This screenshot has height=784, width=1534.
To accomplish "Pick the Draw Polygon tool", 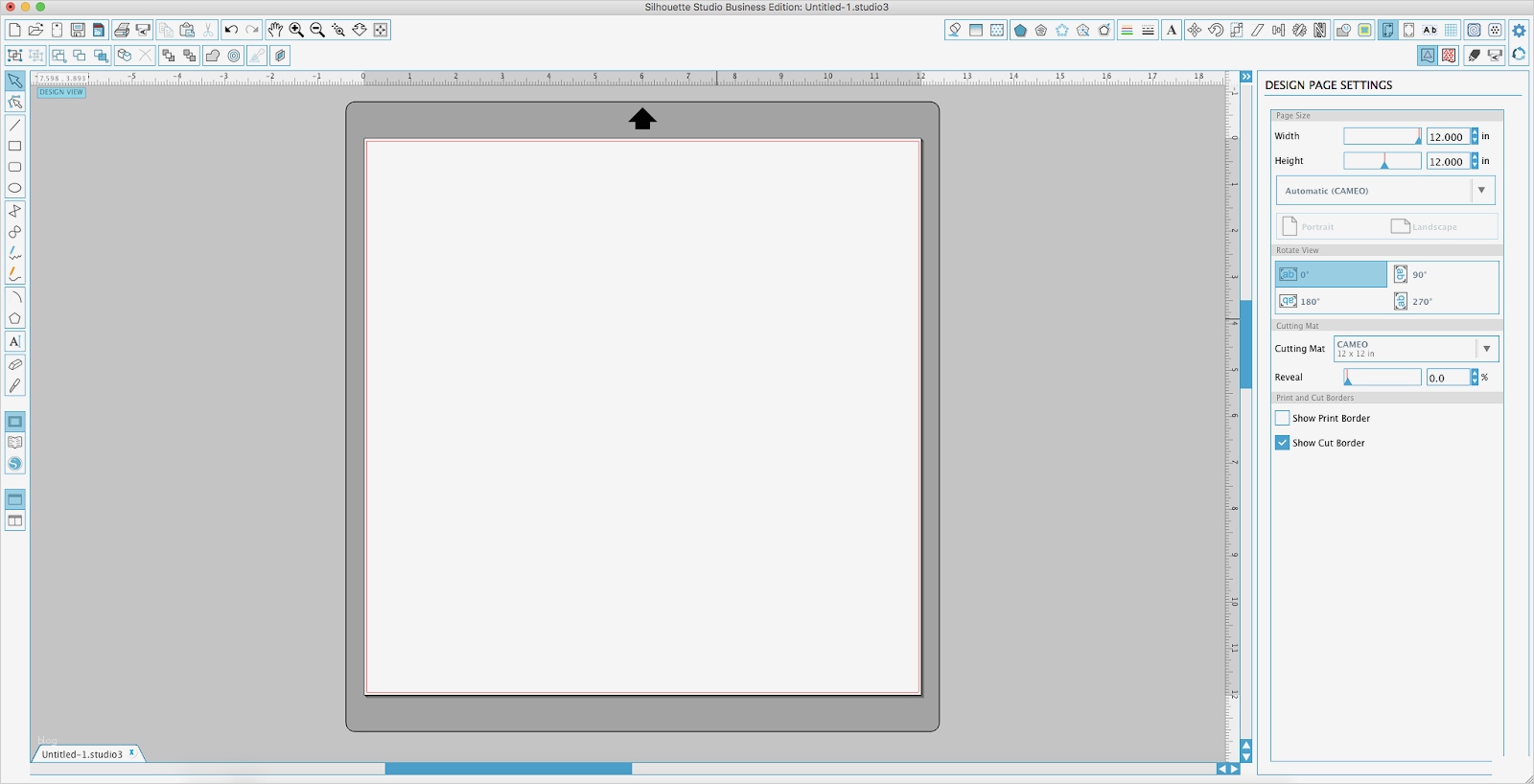I will pyautogui.click(x=14, y=211).
